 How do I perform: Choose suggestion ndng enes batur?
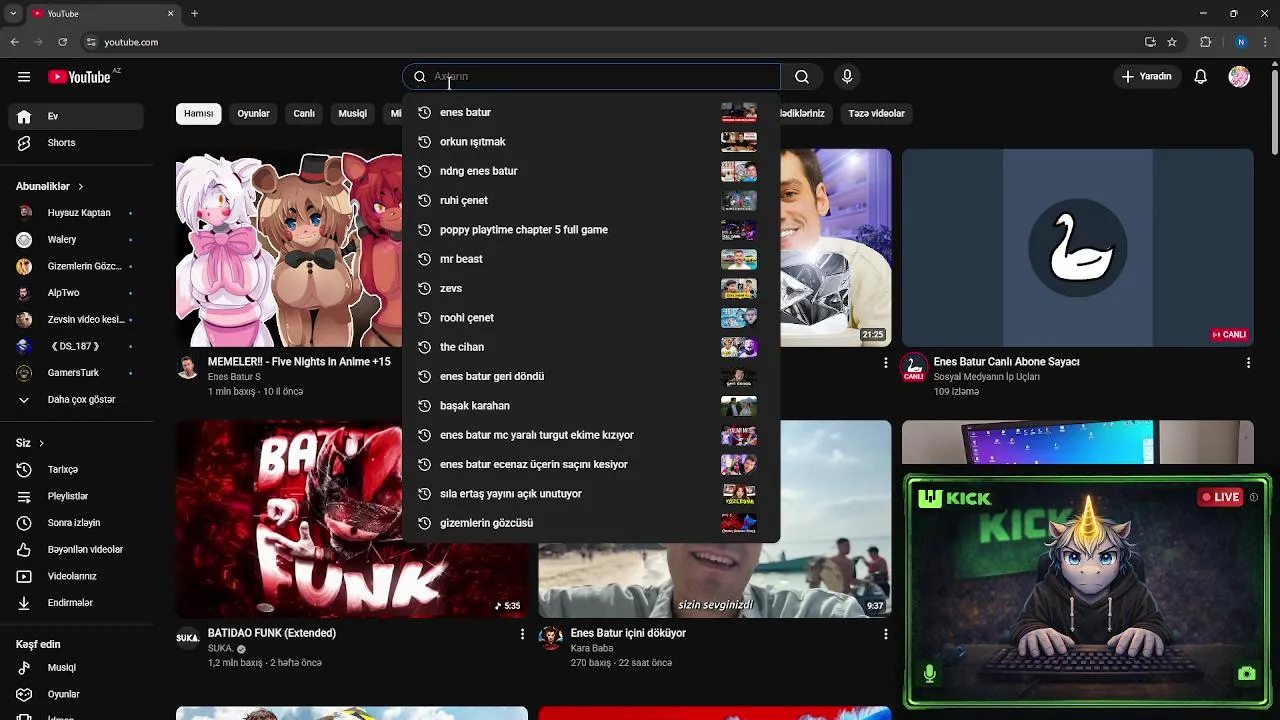click(x=590, y=171)
